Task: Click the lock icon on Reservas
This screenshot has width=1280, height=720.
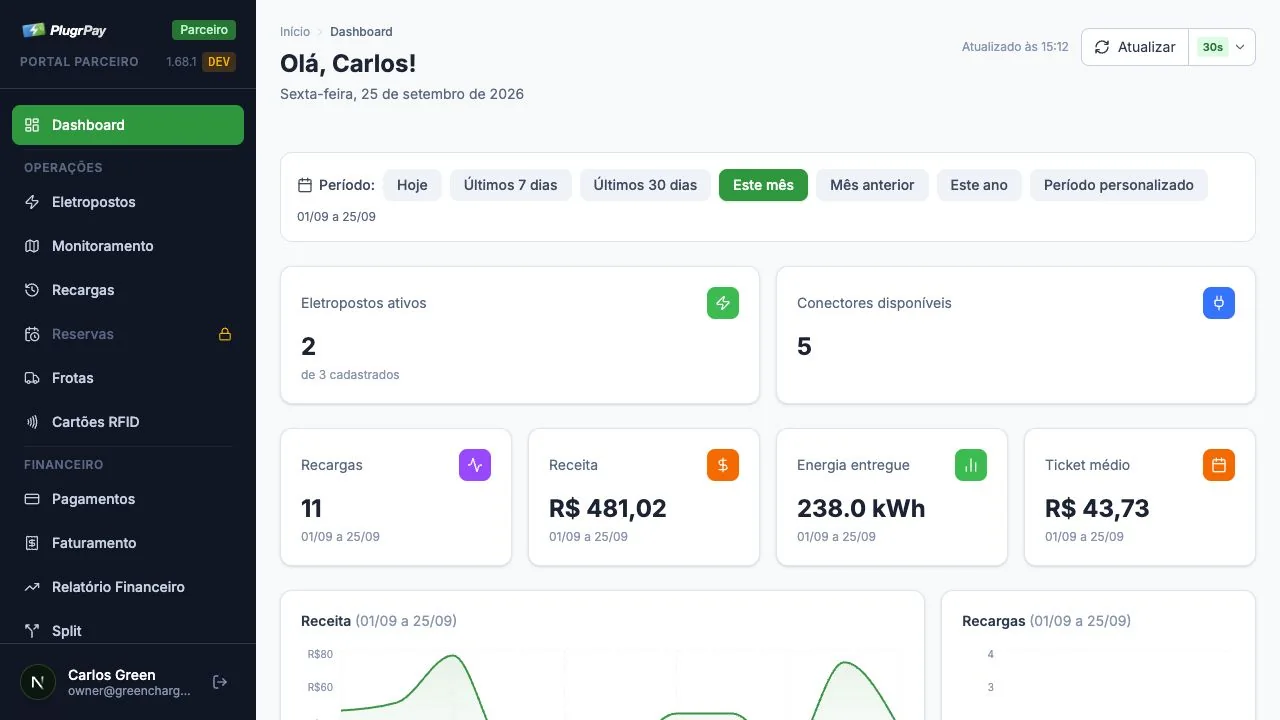Action: pos(225,334)
